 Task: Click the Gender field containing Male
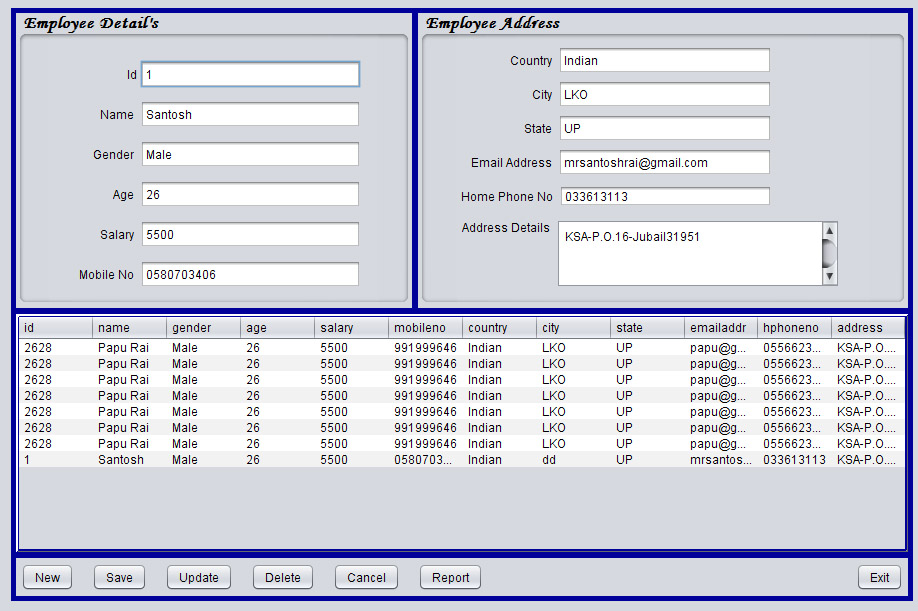251,155
